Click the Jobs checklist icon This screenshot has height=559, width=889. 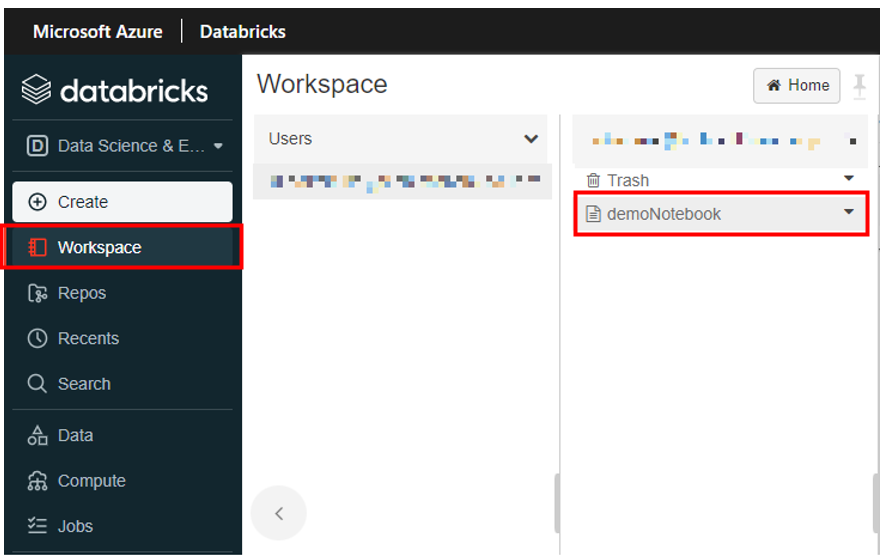37,526
